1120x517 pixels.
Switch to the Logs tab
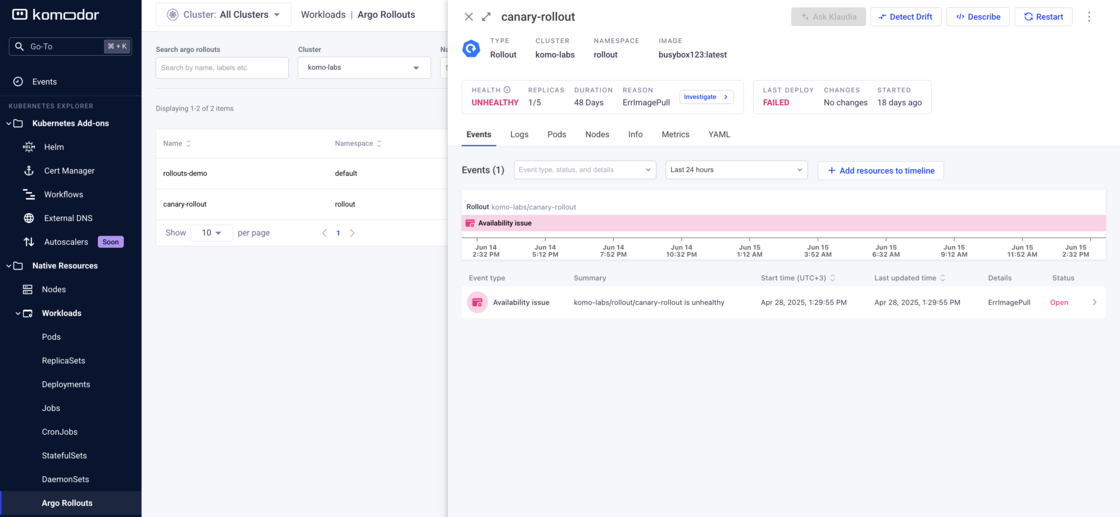[x=519, y=134]
